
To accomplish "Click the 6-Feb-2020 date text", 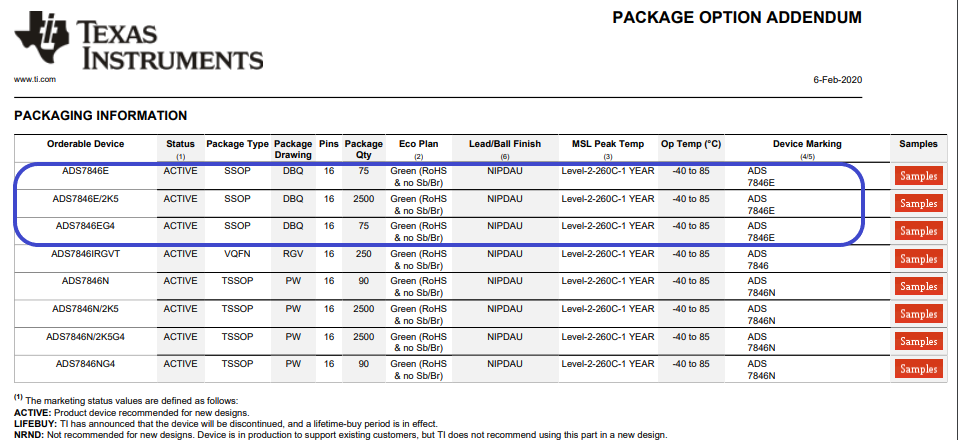I will tap(838, 79).
